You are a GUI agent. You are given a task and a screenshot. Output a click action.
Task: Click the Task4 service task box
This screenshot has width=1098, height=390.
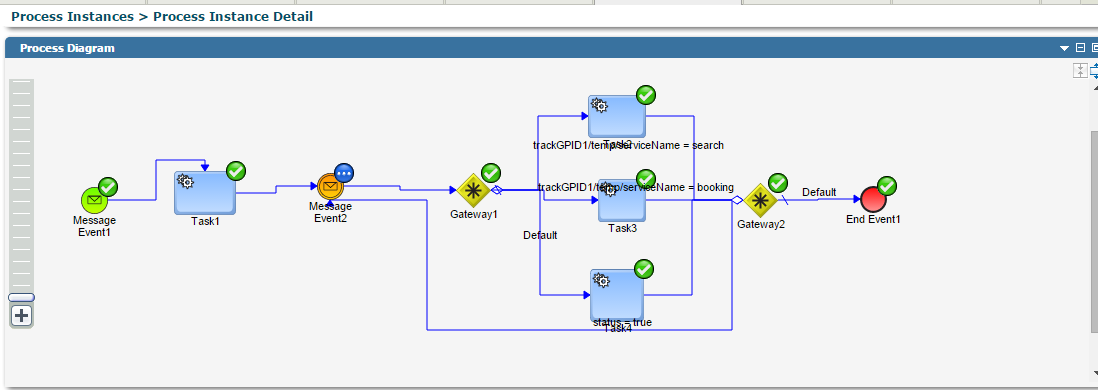click(616, 294)
